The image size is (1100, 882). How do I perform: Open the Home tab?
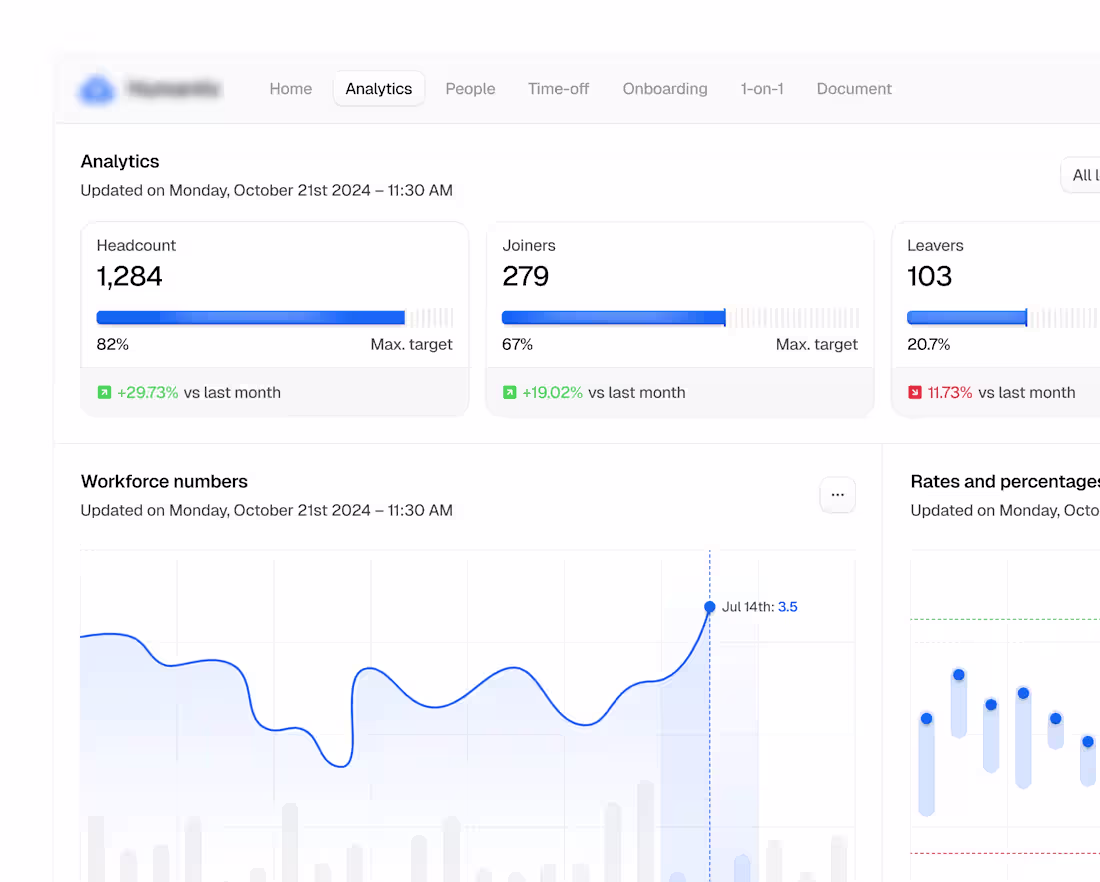(290, 89)
